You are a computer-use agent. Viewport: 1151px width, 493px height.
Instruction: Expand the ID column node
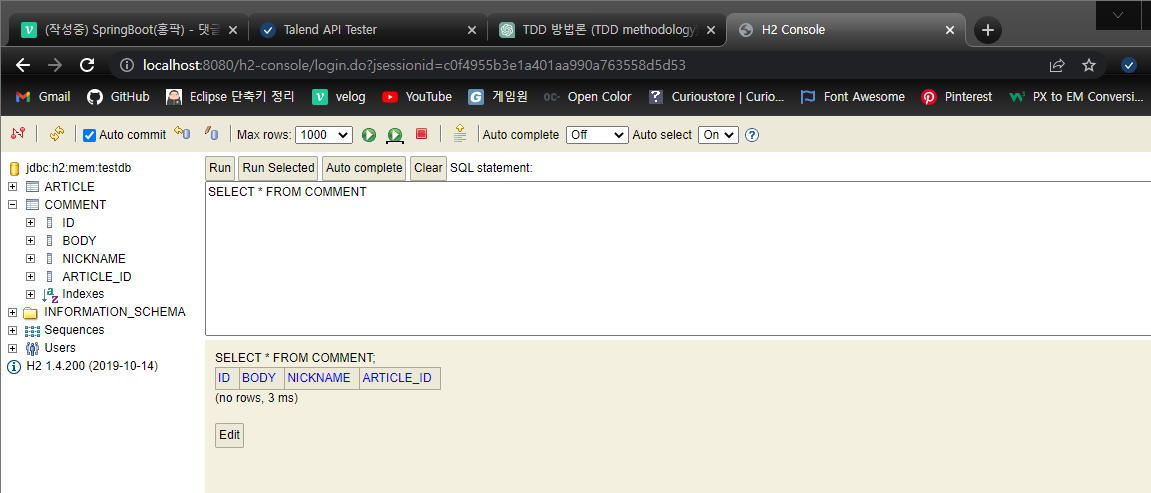point(30,222)
